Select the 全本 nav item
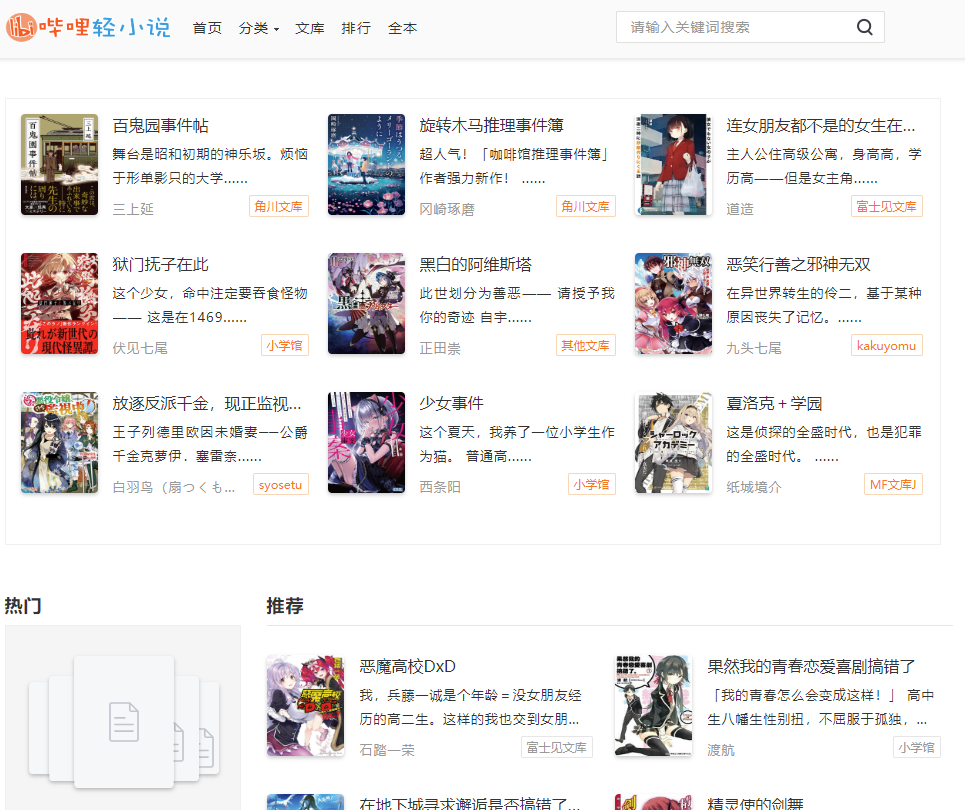 402,28
